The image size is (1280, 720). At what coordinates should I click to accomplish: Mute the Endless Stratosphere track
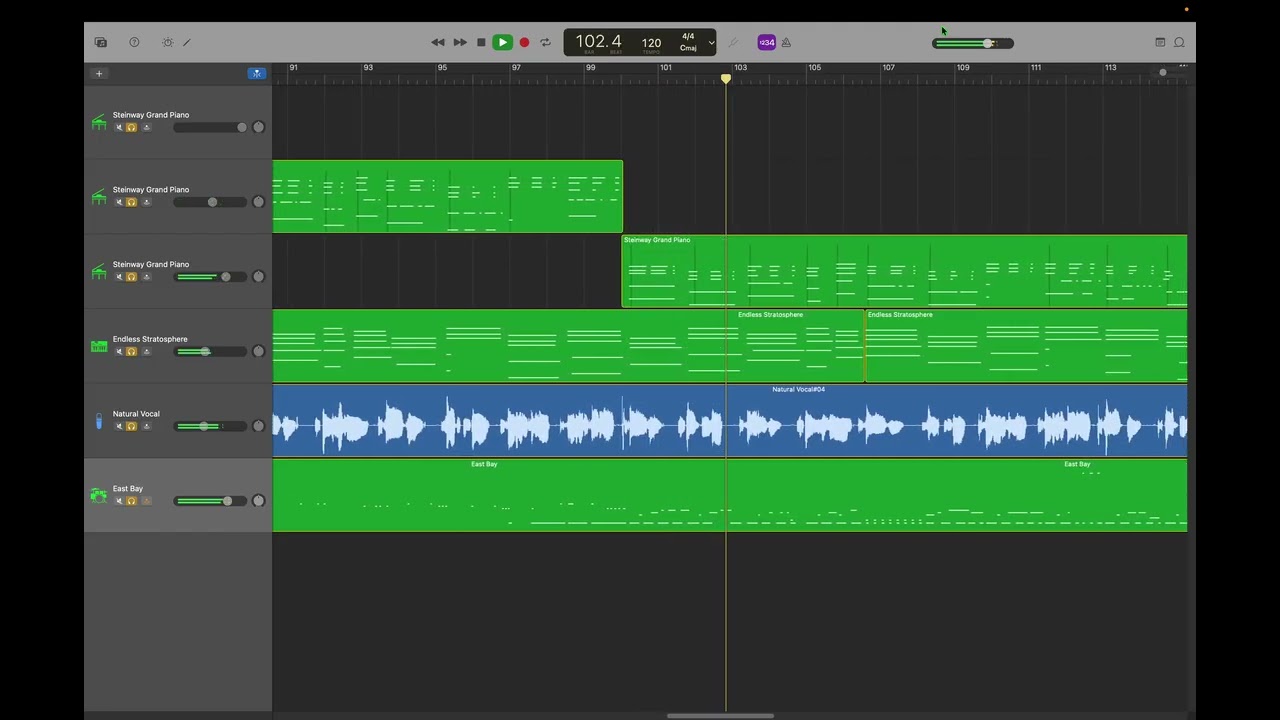coord(119,351)
